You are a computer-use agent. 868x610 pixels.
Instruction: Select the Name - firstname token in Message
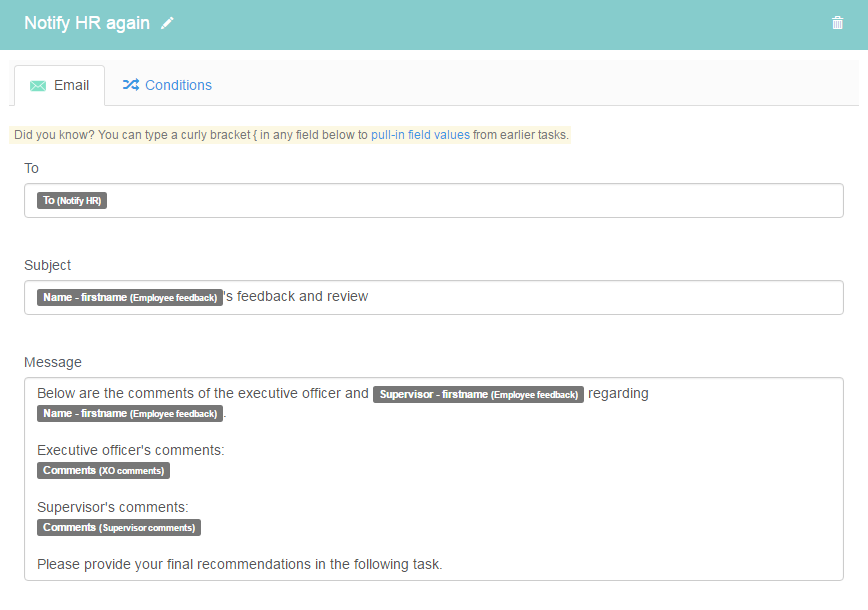130,413
